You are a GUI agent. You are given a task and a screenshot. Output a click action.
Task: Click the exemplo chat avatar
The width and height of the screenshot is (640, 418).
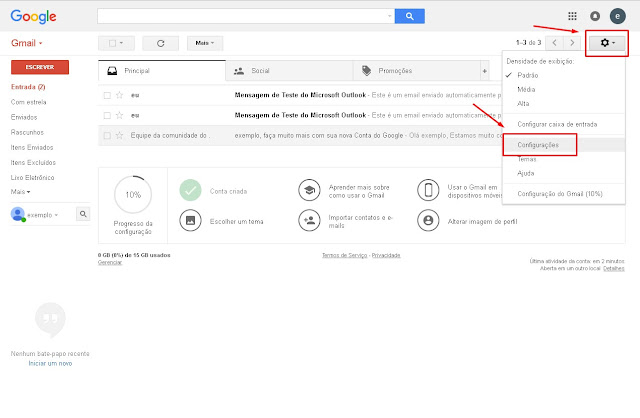[18, 214]
